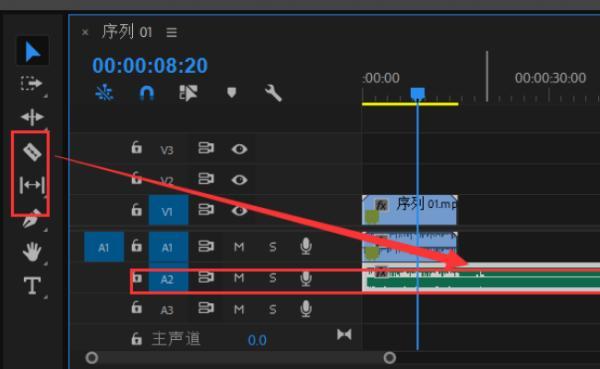This screenshot has height=369, width=600.
Task: Click the fx badge on the V1 clip
Action: tap(381, 206)
